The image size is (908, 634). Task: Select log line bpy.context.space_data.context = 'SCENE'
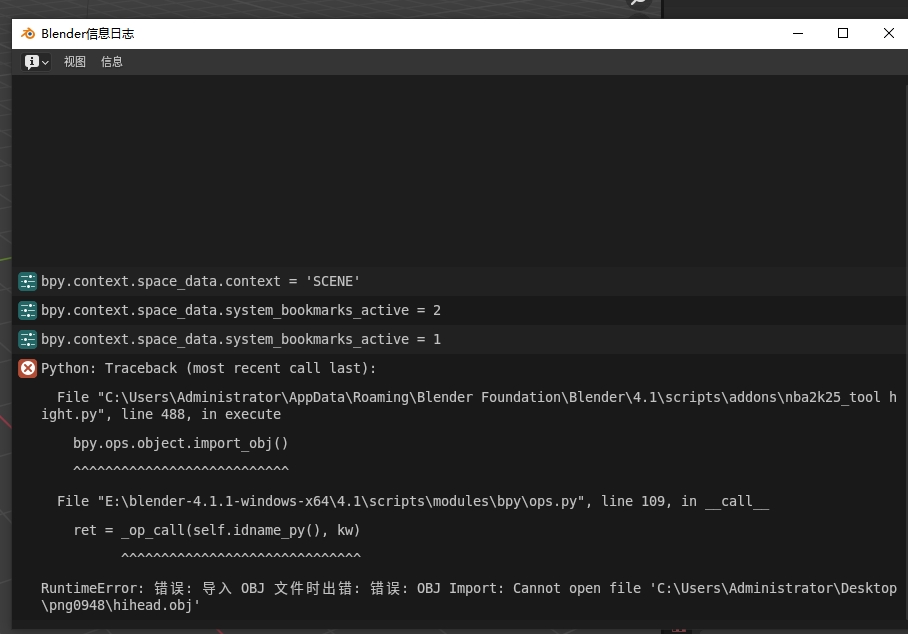click(x=200, y=281)
